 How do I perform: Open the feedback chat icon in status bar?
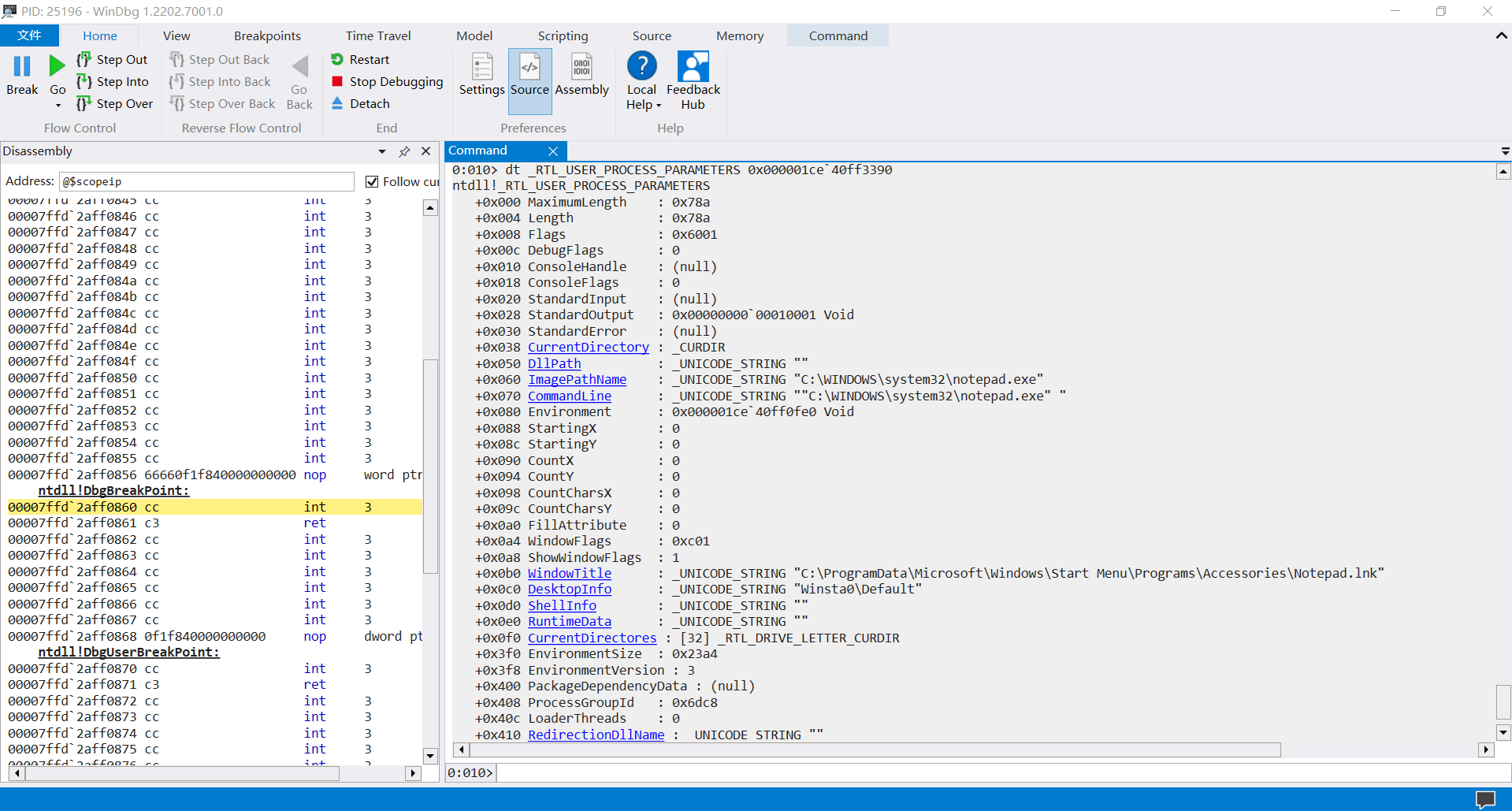[1485, 799]
